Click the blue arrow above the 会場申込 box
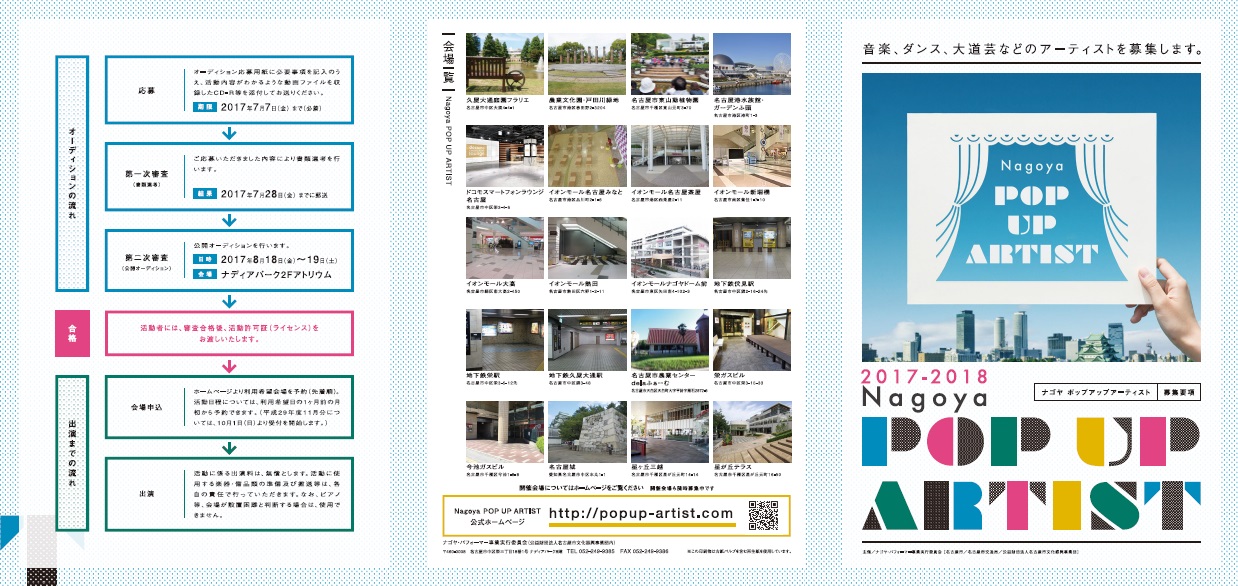The height and width of the screenshot is (586, 1238). (x=229, y=366)
